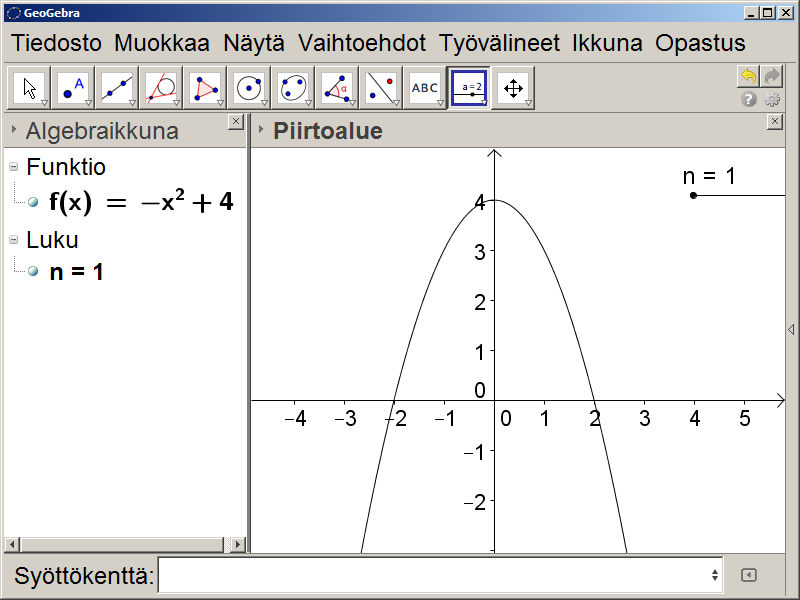Collapse the Luku tree group

point(14,240)
